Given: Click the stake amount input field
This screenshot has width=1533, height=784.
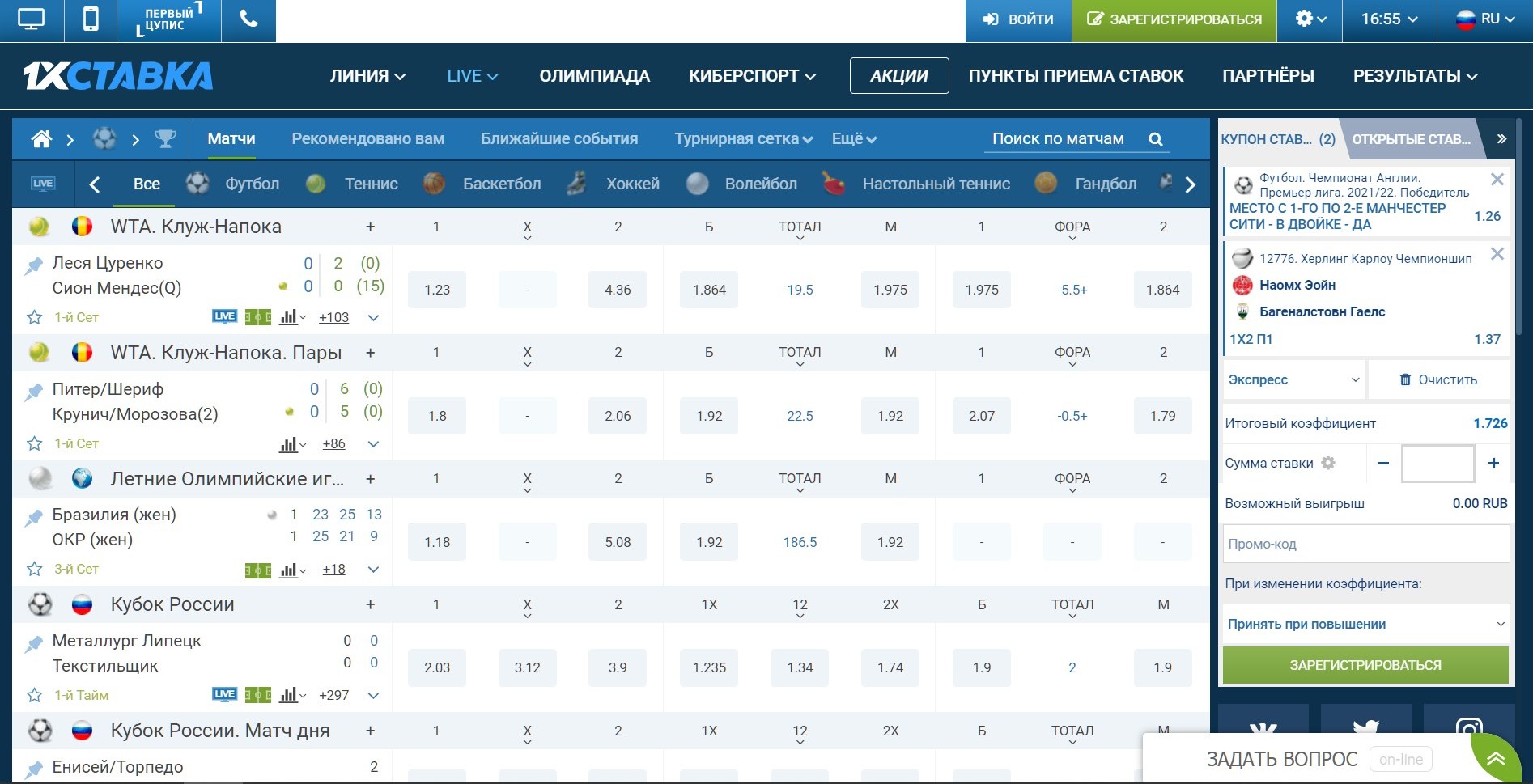Looking at the screenshot, I should pos(1437,464).
